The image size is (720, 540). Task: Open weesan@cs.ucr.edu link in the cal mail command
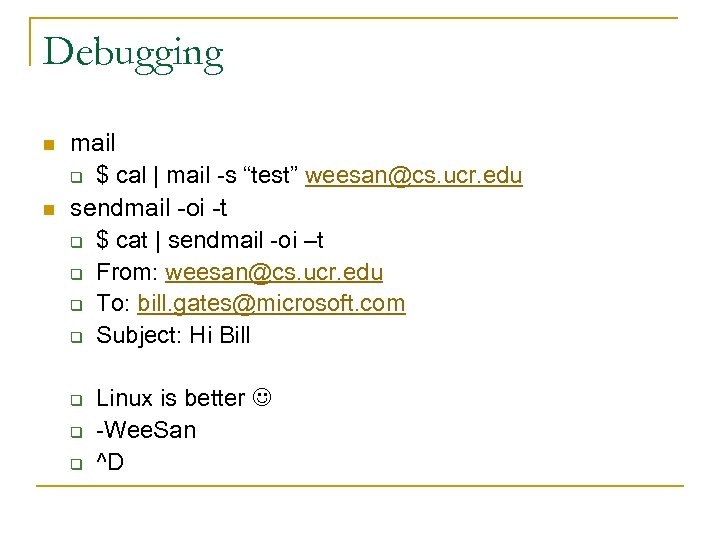[x=413, y=177]
